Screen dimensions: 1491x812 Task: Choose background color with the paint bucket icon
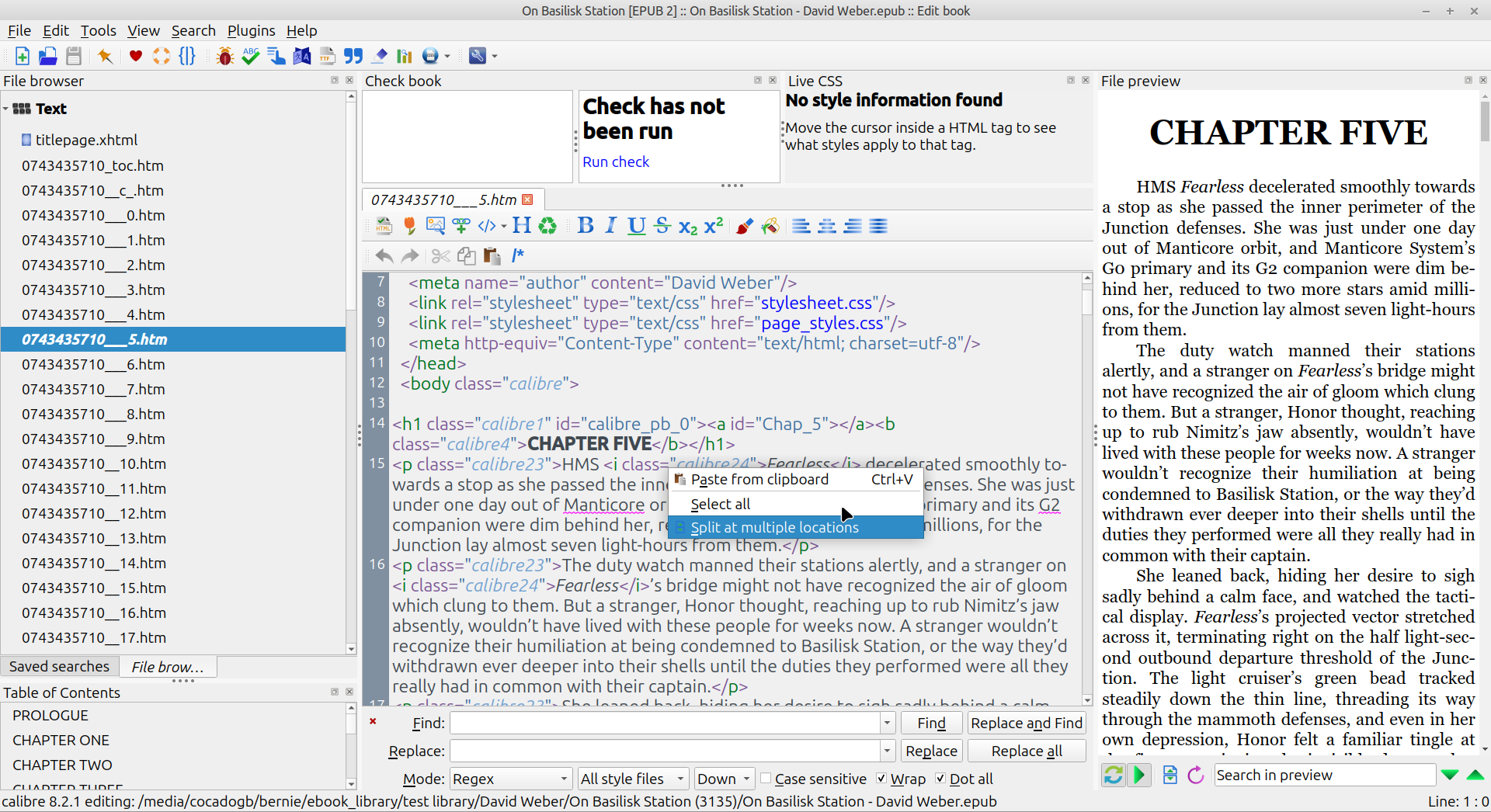tap(770, 226)
